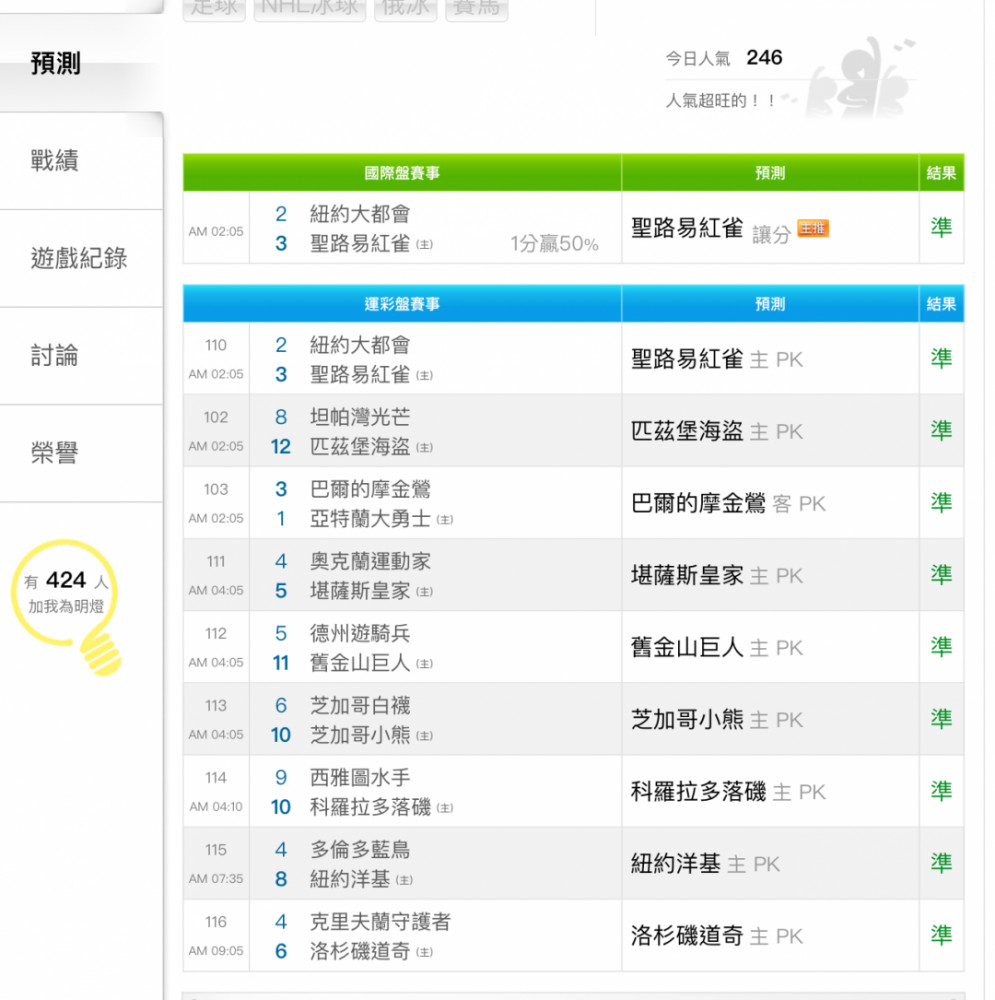Select game number 110
This screenshot has width=995, height=1000.
216,345
